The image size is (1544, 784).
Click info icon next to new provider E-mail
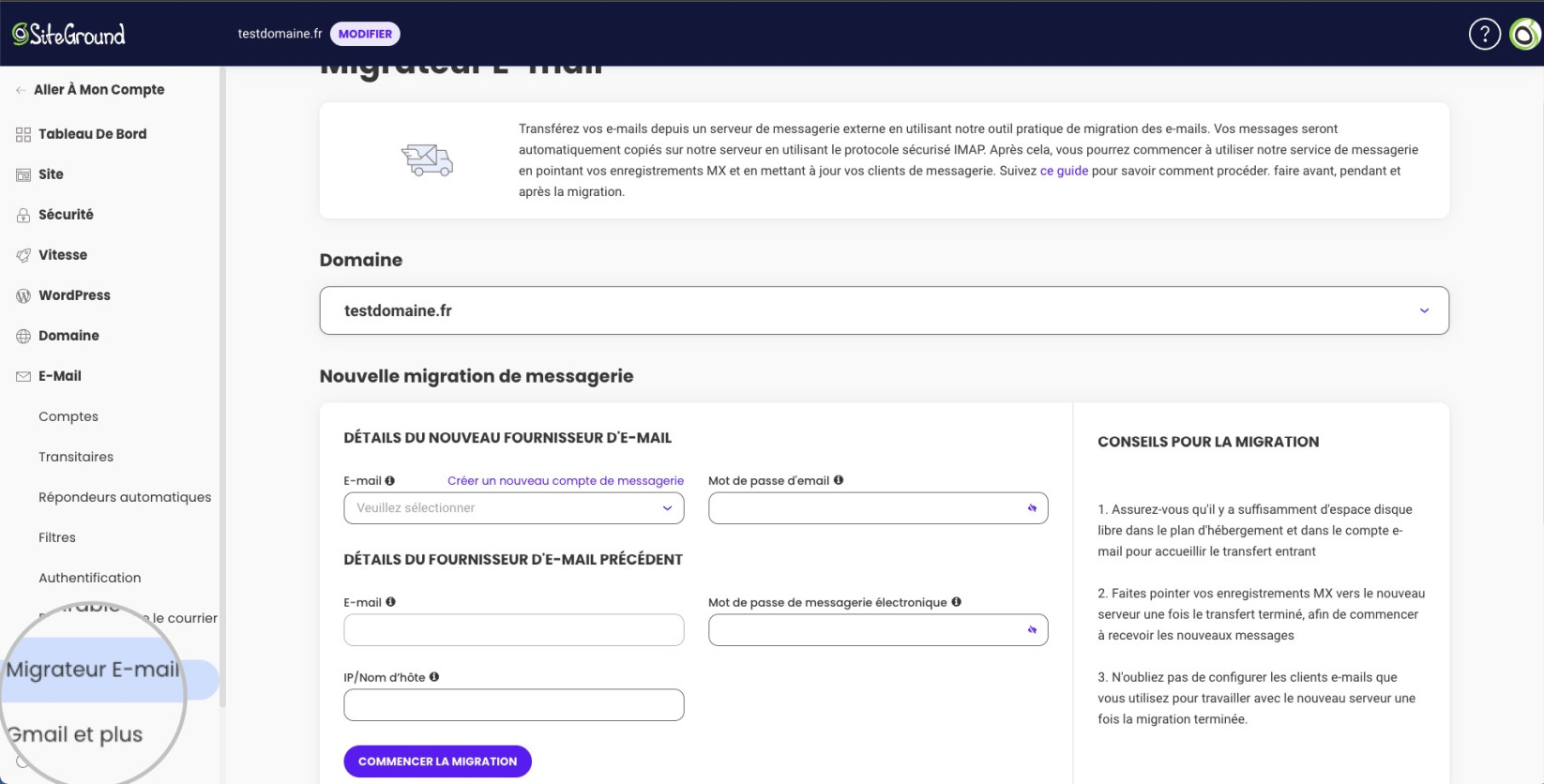(x=390, y=480)
